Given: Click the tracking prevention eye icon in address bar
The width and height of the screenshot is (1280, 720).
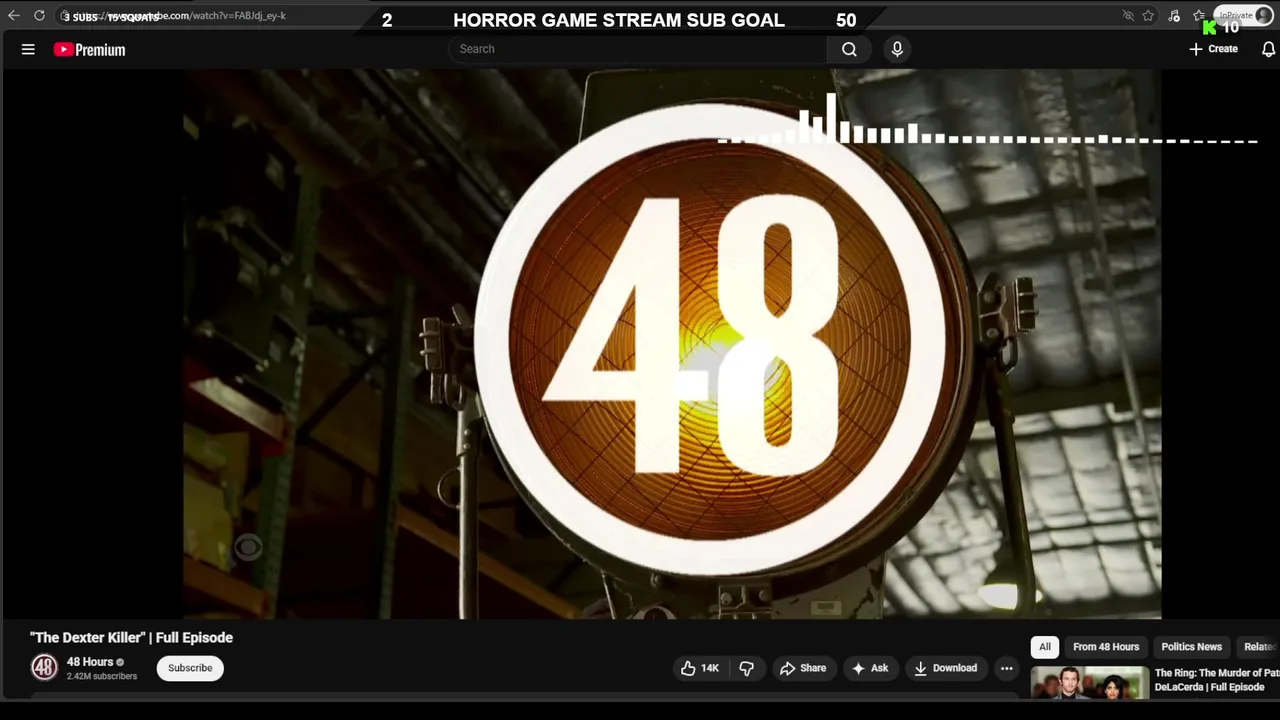Looking at the screenshot, I should 1128,16.
